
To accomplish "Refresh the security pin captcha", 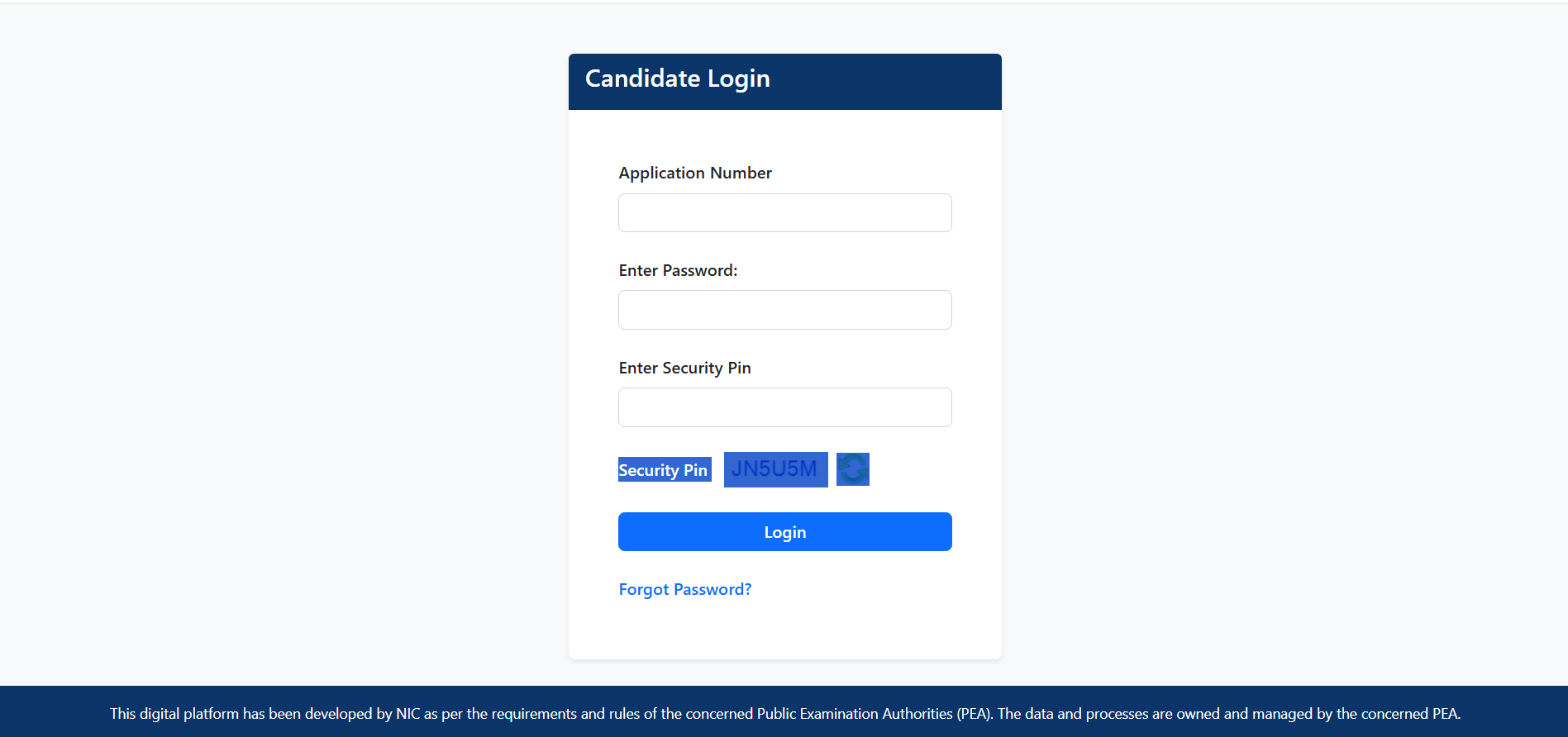I will (852, 469).
